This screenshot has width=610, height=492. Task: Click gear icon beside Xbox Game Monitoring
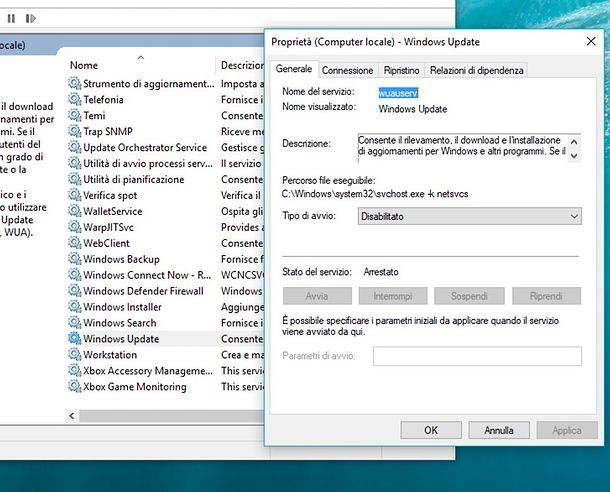tap(74, 387)
